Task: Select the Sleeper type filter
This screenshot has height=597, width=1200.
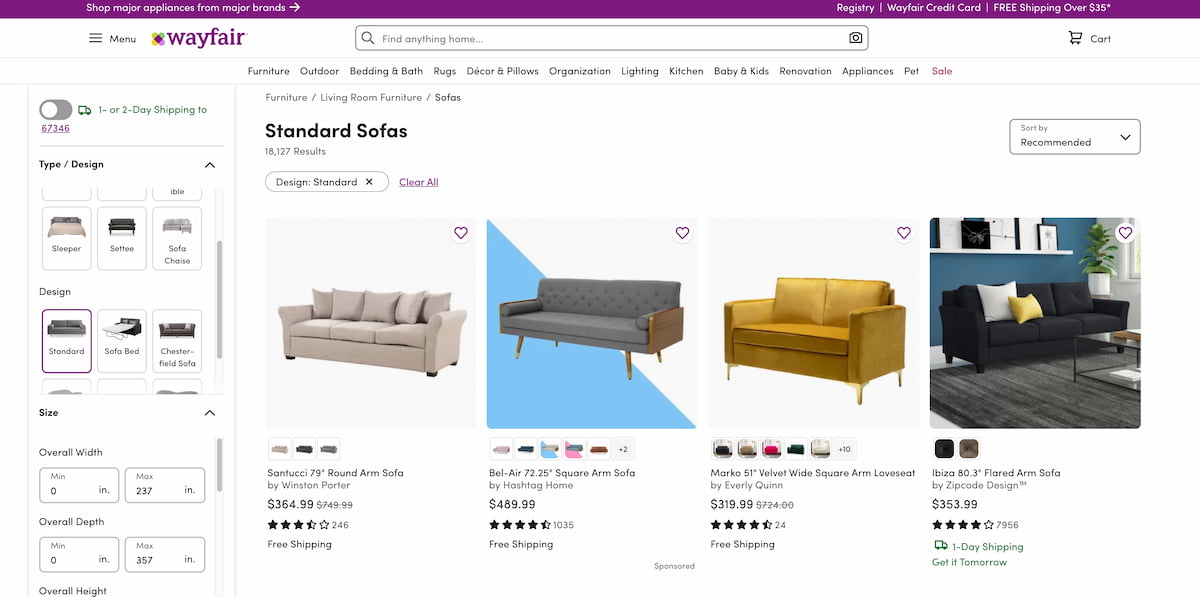Action: pyautogui.click(x=66, y=238)
